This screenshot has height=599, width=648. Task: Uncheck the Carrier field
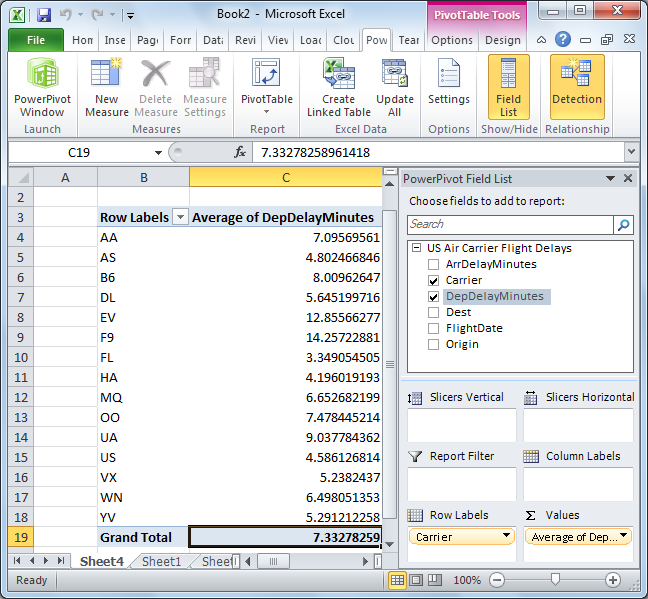coord(433,281)
